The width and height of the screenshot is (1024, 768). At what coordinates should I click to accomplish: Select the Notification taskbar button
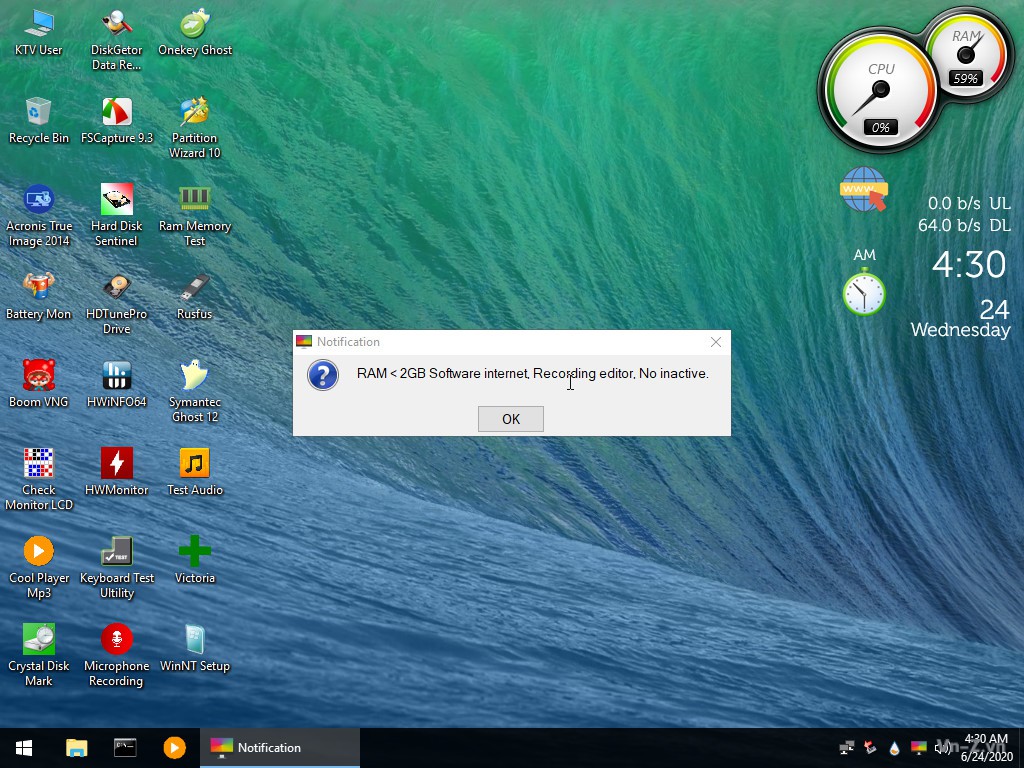[280, 748]
